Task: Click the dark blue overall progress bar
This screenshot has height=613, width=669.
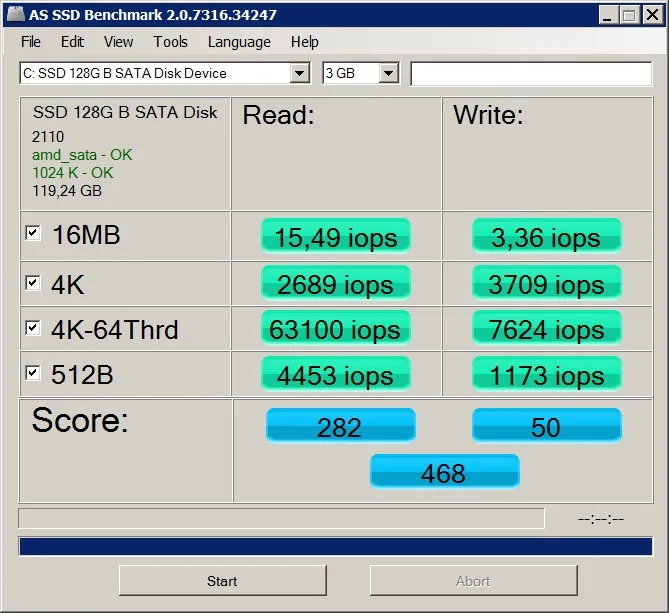Action: 336,546
